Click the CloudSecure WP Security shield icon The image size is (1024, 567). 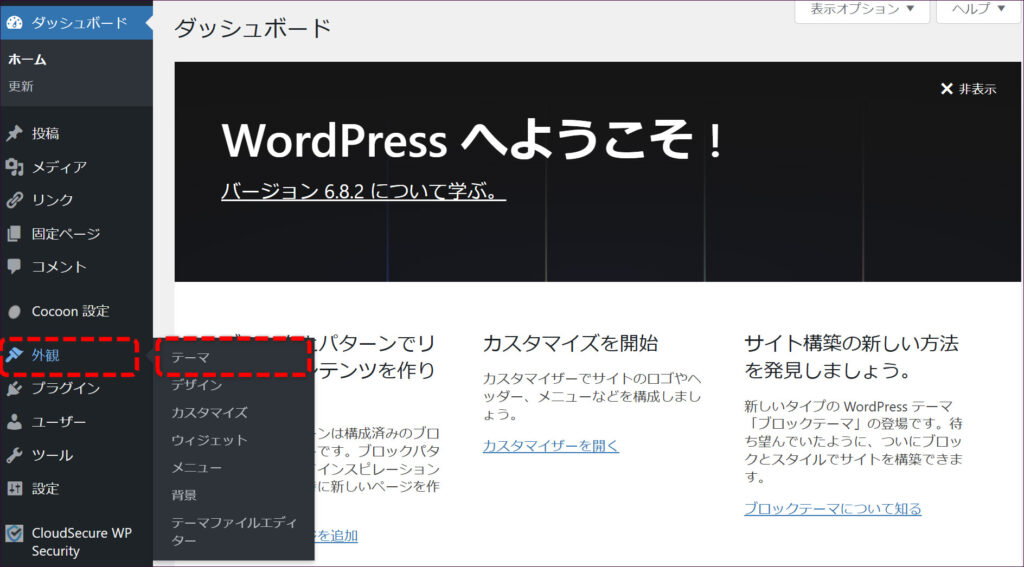[x=14, y=533]
